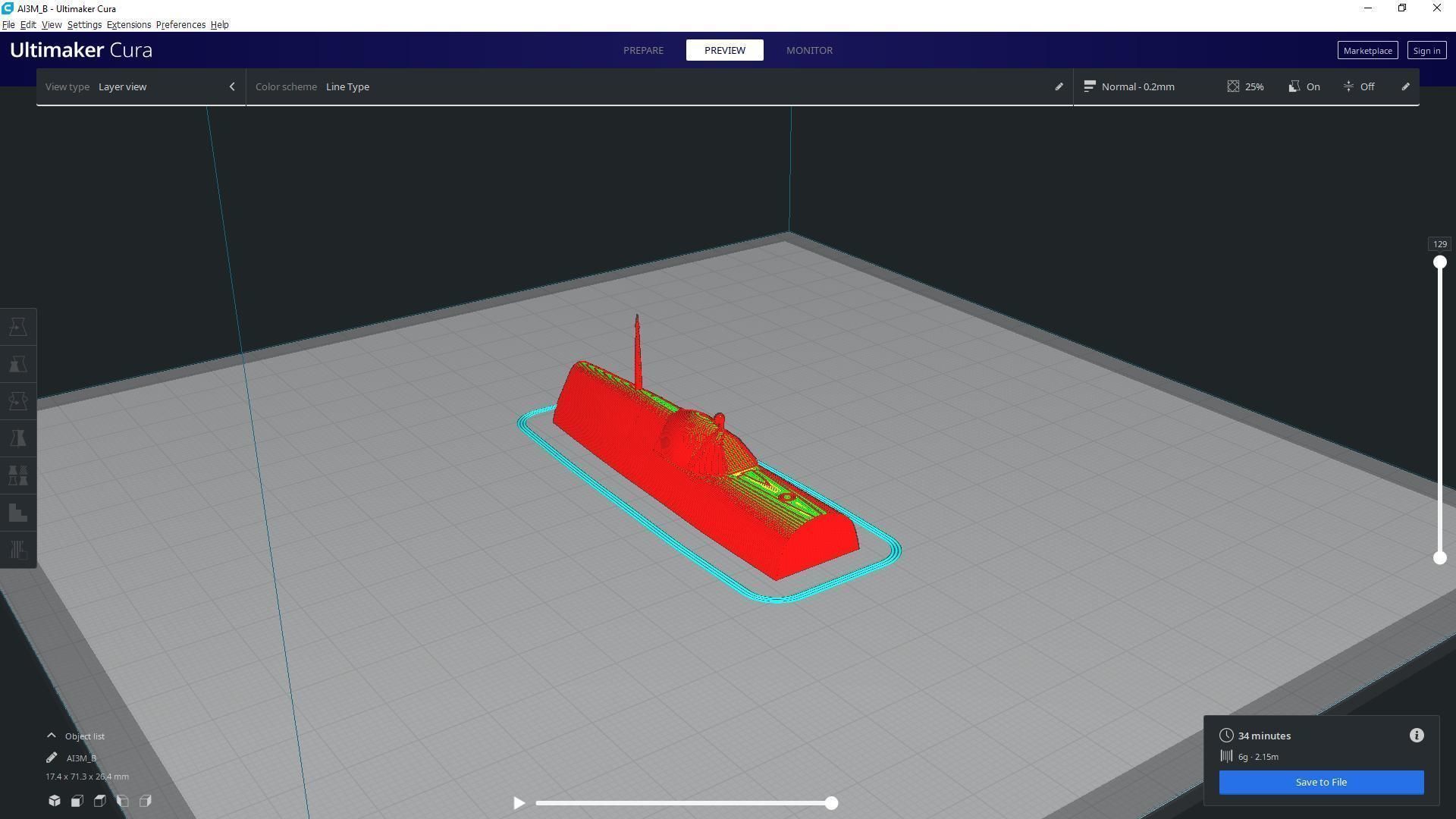1456x819 pixels.
Task: Select the Move tool in left toolbar
Action: click(18, 327)
